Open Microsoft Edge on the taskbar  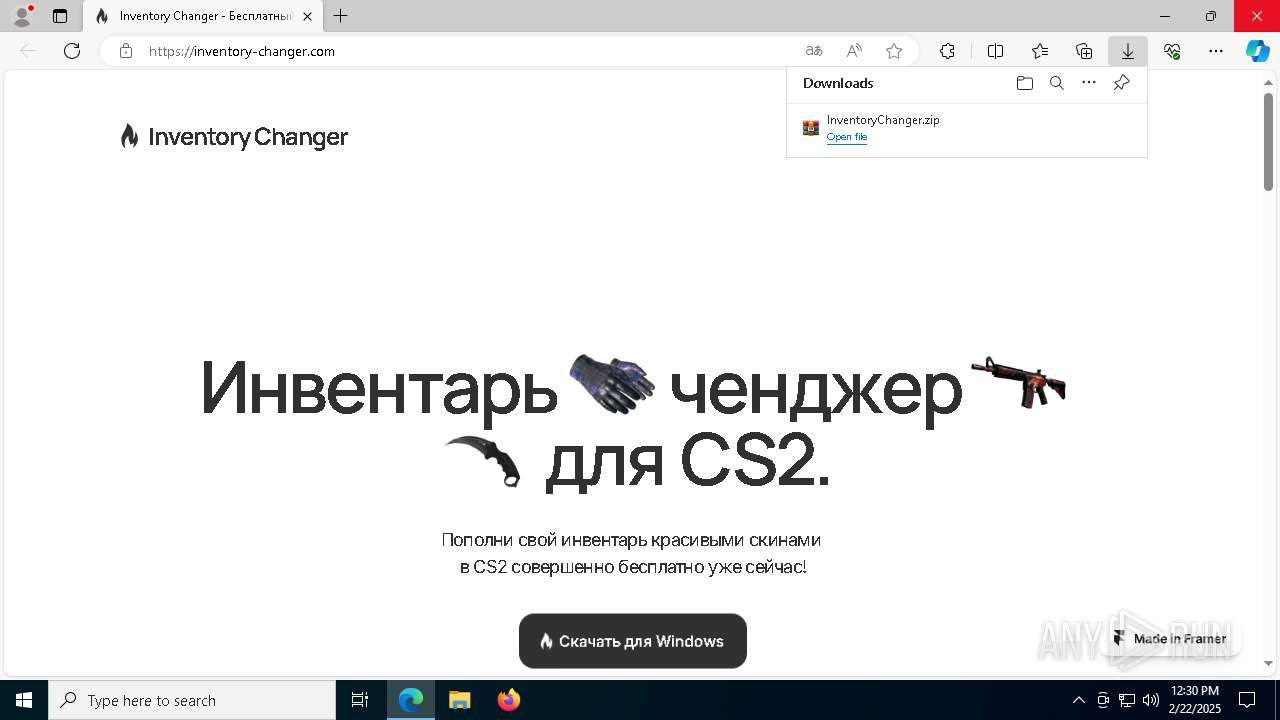[x=411, y=700]
